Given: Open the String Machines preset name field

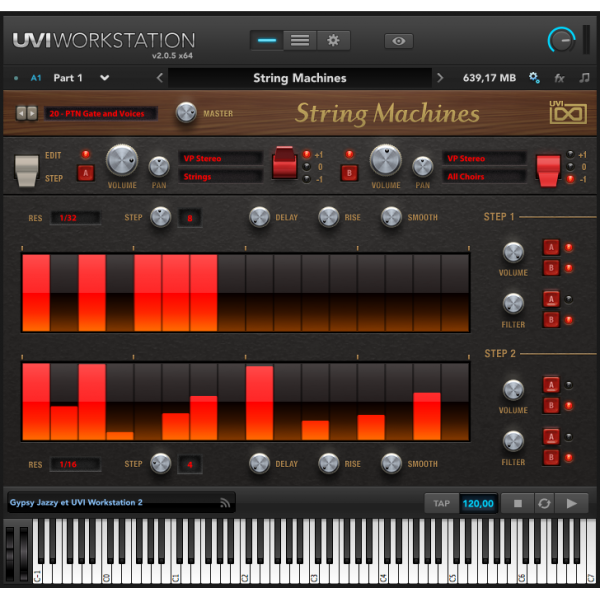Looking at the screenshot, I should (300, 78).
